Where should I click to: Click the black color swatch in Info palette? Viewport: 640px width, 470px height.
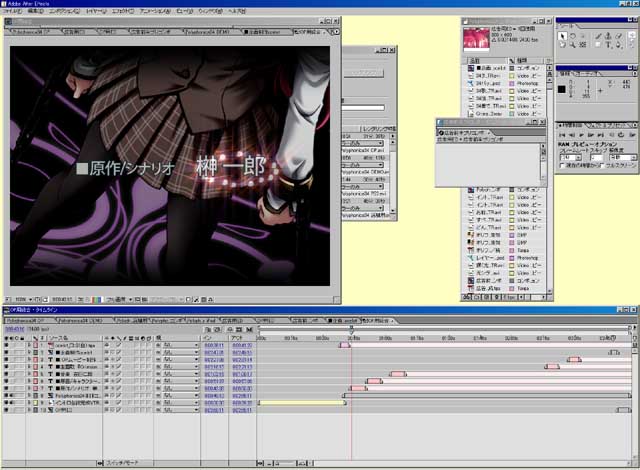coord(562,89)
